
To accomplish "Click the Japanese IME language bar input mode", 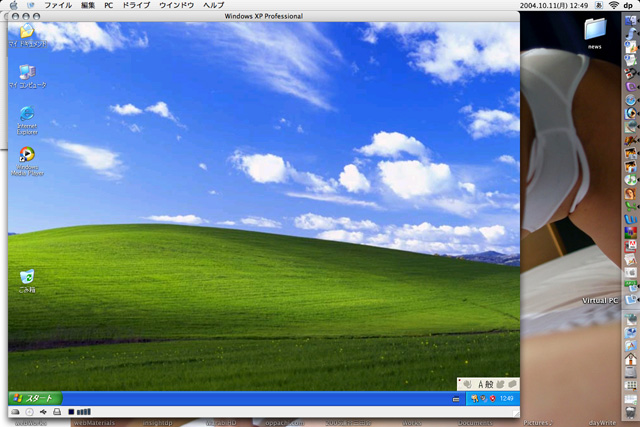I will tap(480, 384).
